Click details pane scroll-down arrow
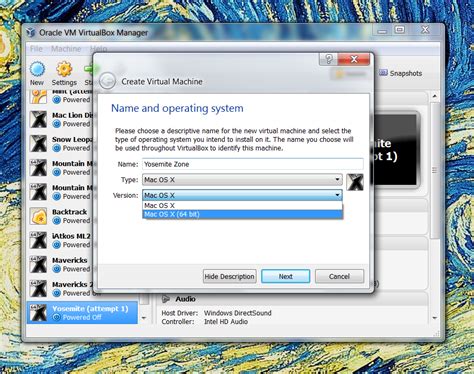Image resolution: width=474 pixels, height=374 pixels. (434, 318)
